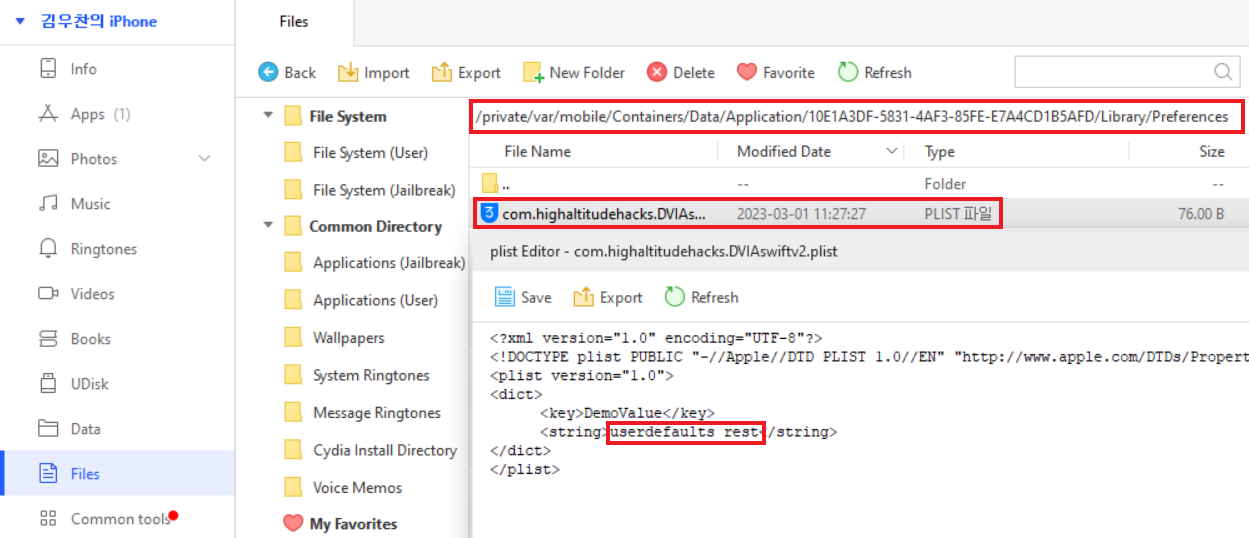Click the DemoValue key line

pyautogui.click(x=627, y=413)
